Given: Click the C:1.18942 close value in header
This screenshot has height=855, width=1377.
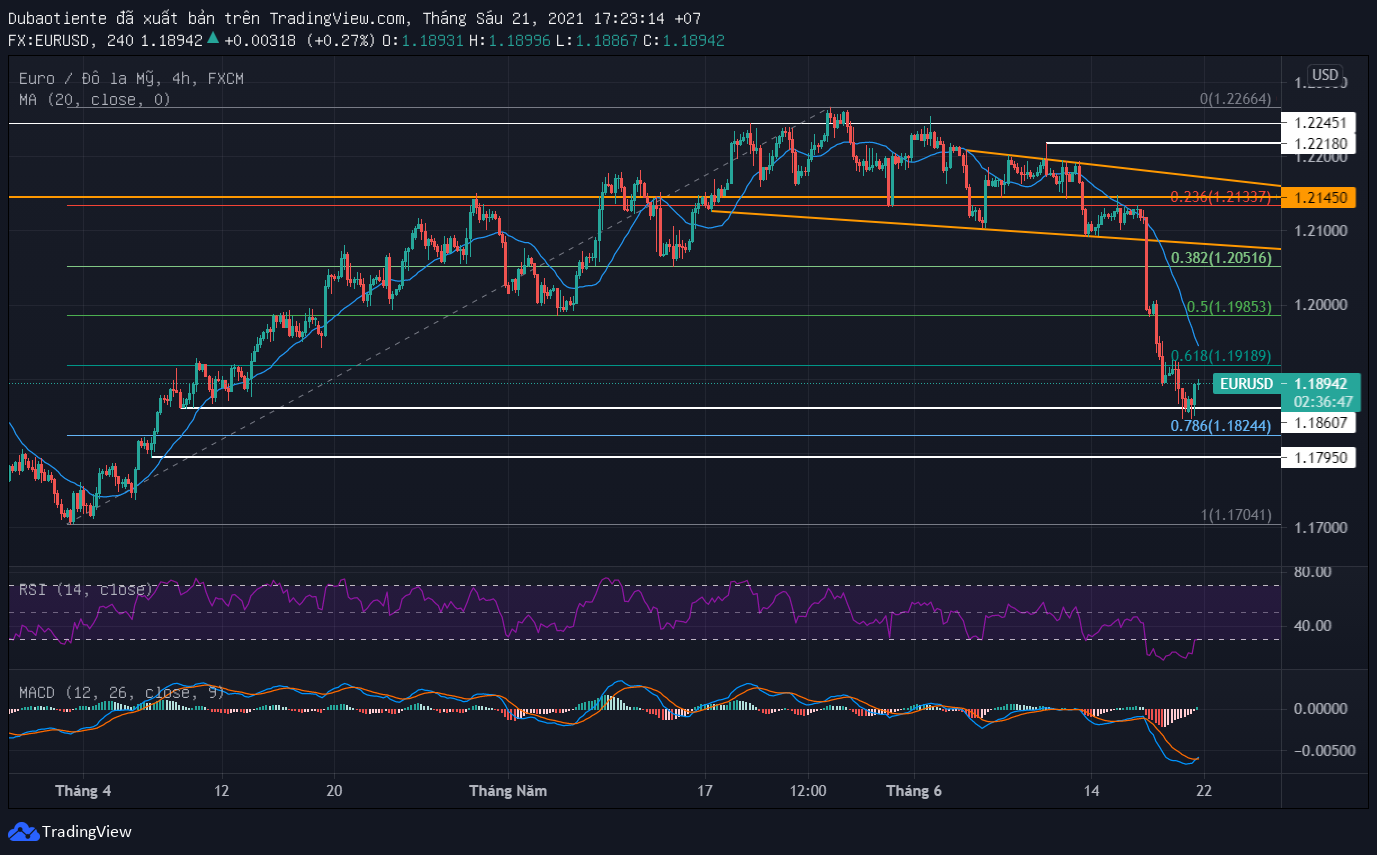Looking at the screenshot, I should coord(684,40).
